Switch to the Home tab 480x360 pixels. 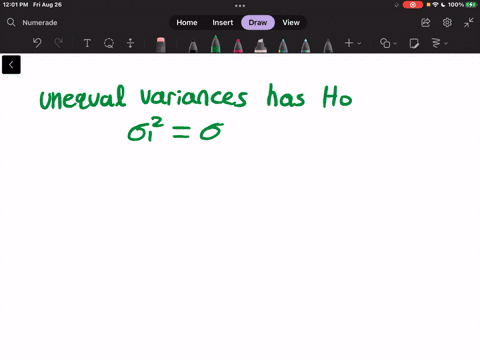pyautogui.click(x=187, y=22)
